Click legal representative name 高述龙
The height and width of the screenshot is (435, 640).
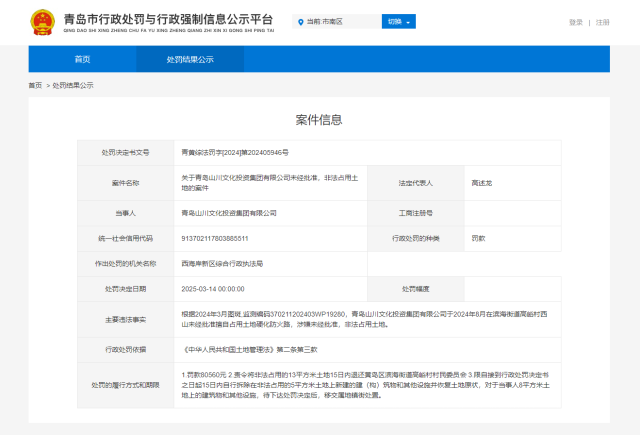tap(481, 183)
